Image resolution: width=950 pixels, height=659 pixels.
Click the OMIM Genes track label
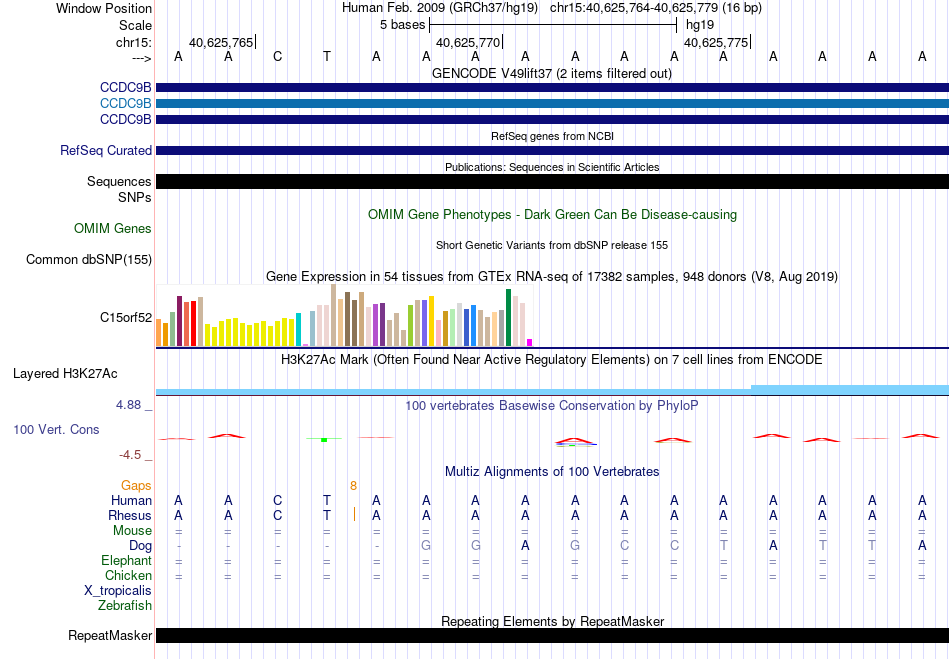click(113, 228)
